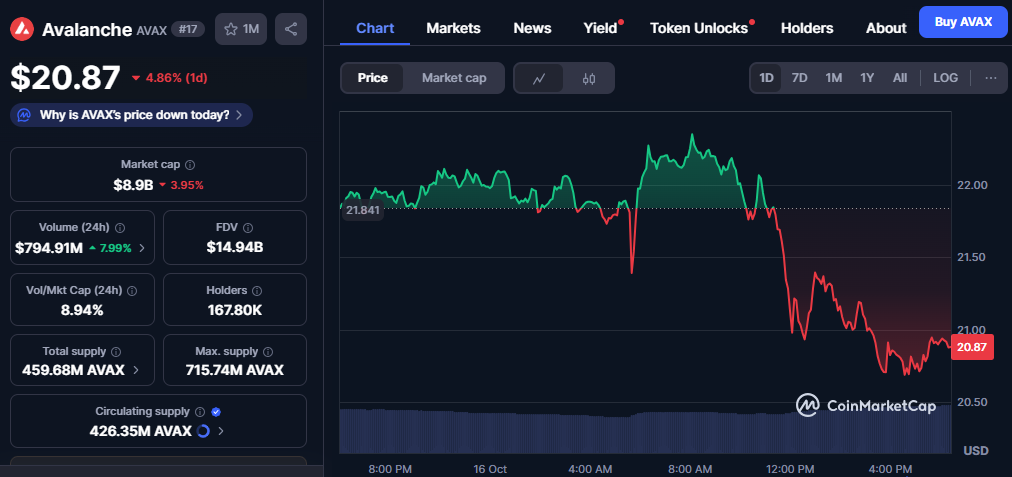Open the Markets tab
The height and width of the screenshot is (477, 1012).
pyautogui.click(x=453, y=28)
